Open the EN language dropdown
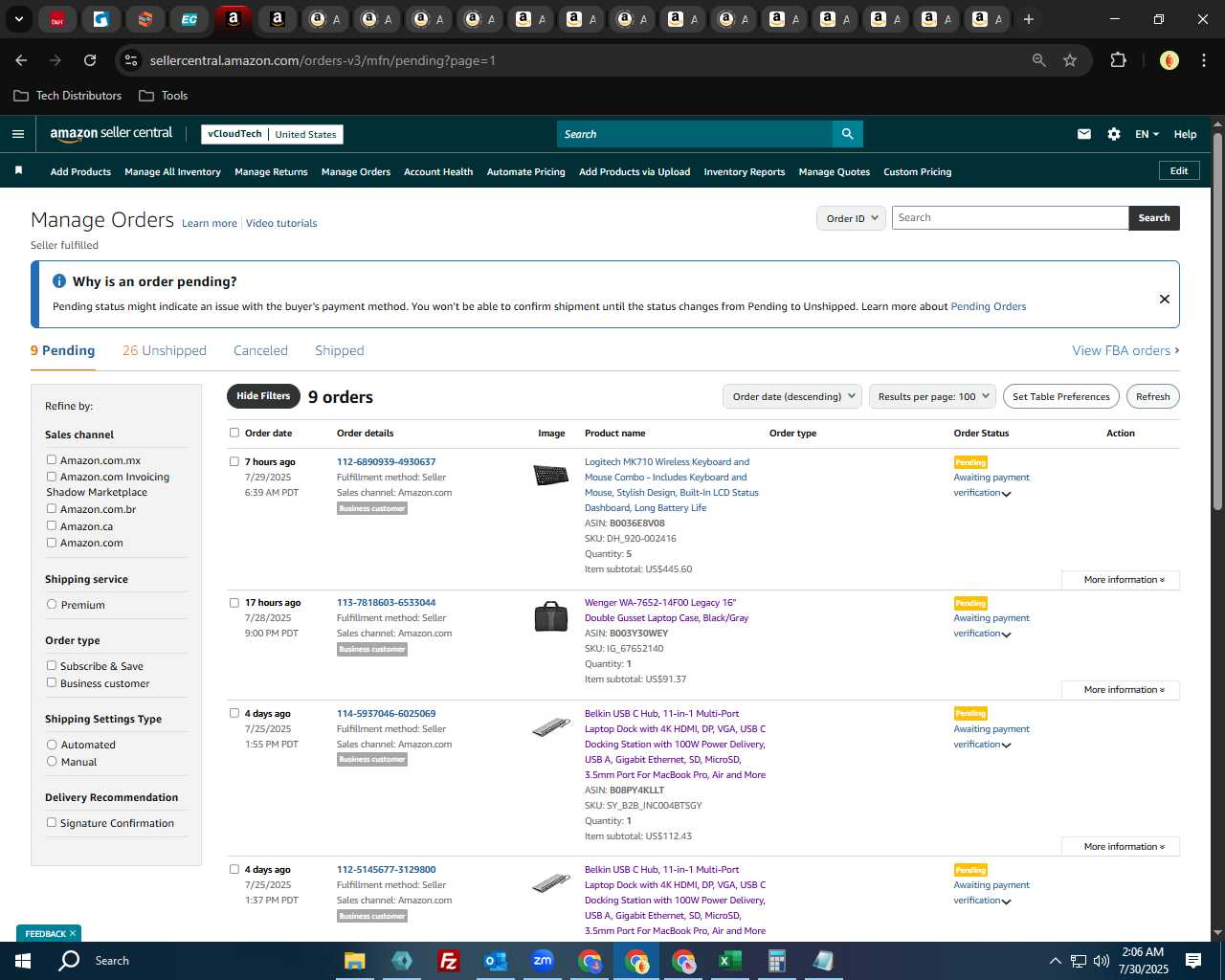 (x=1147, y=134)
